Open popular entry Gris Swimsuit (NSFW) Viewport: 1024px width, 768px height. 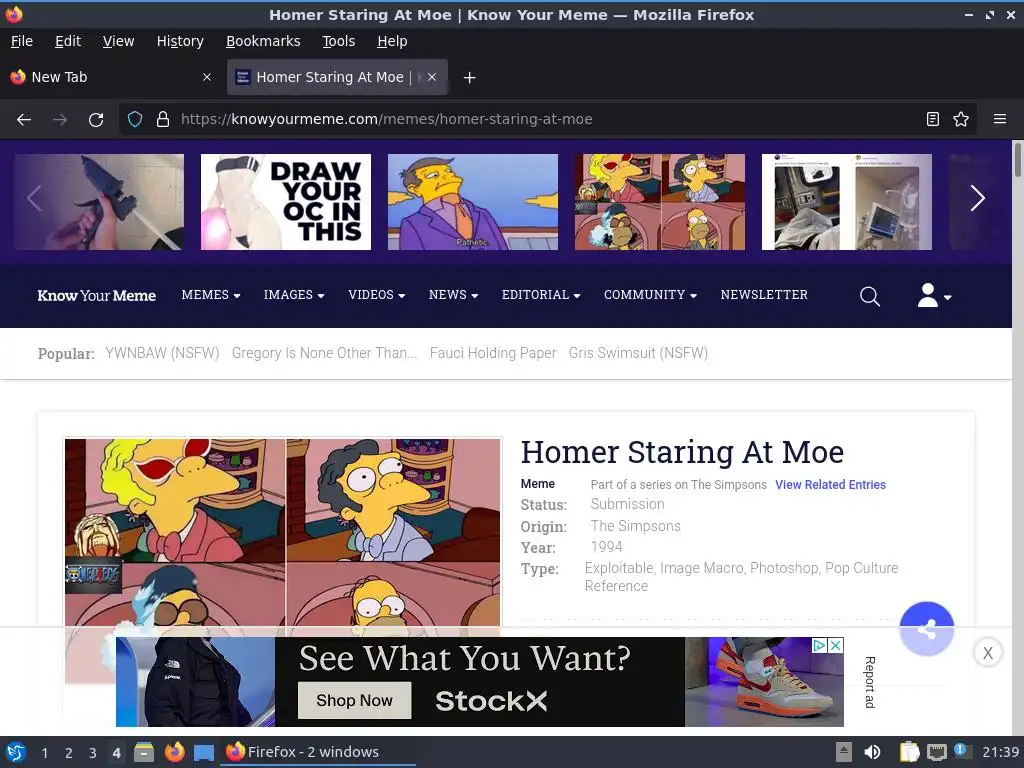click(x=638, y=353)
